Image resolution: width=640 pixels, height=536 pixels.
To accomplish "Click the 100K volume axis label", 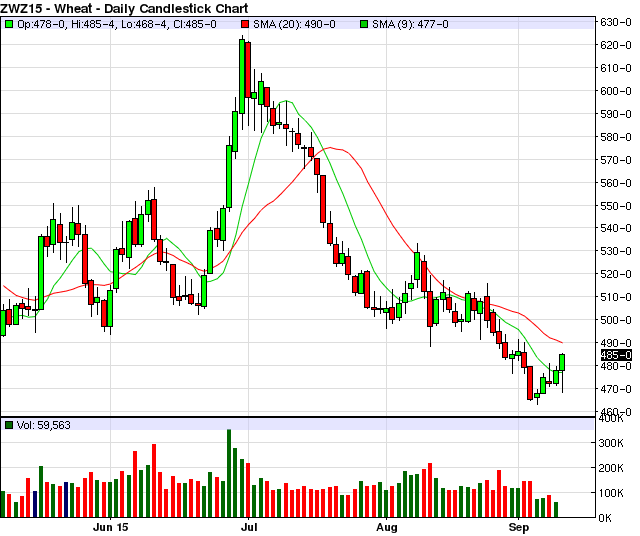I will click(611, 493).
